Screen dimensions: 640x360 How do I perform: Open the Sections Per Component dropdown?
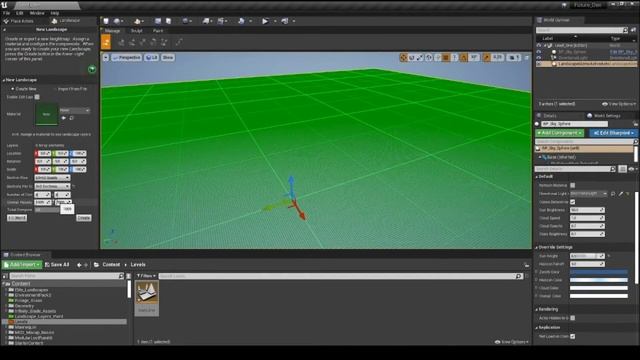click(52, 186)
